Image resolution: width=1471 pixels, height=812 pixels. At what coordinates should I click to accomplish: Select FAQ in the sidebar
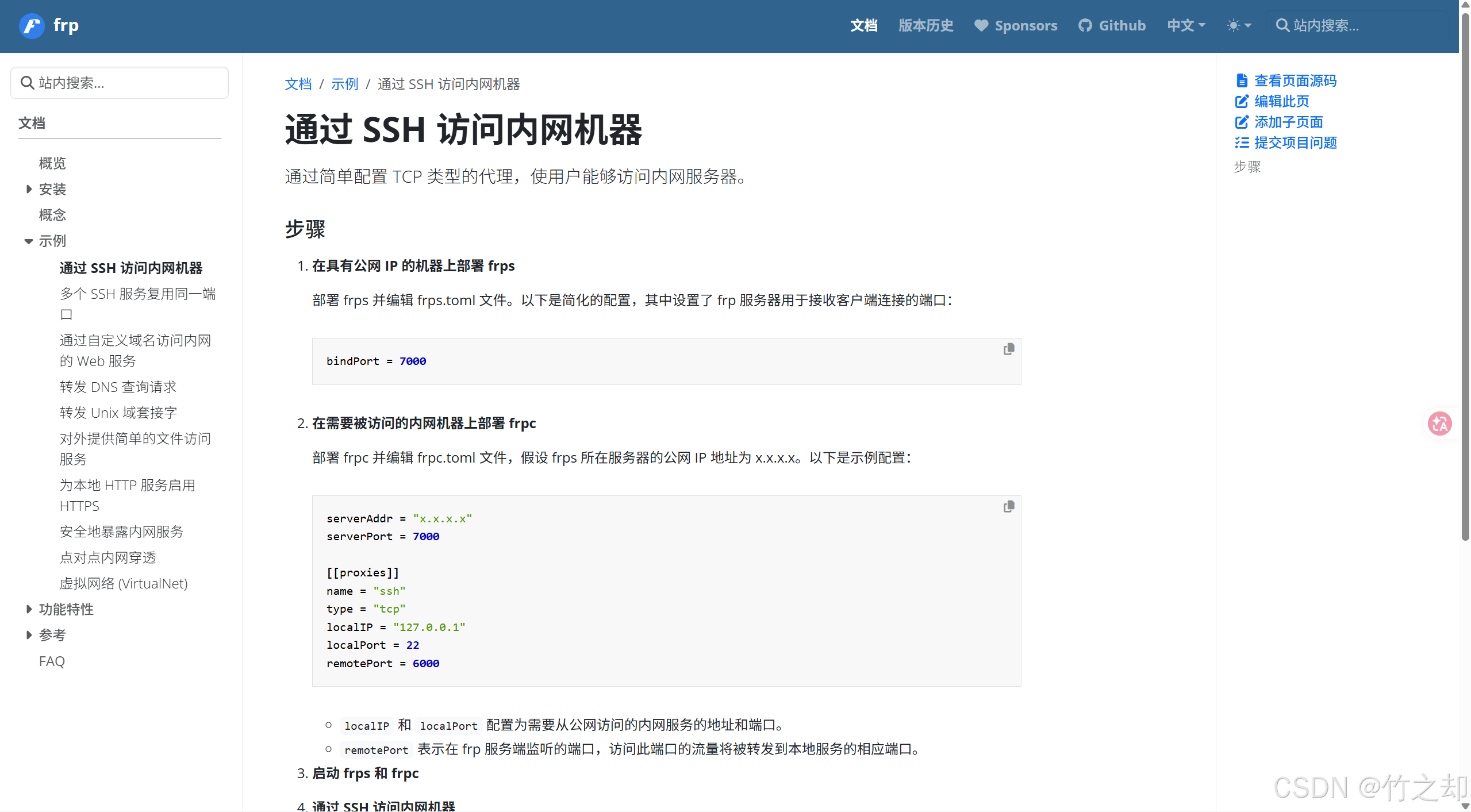[52, 661]
